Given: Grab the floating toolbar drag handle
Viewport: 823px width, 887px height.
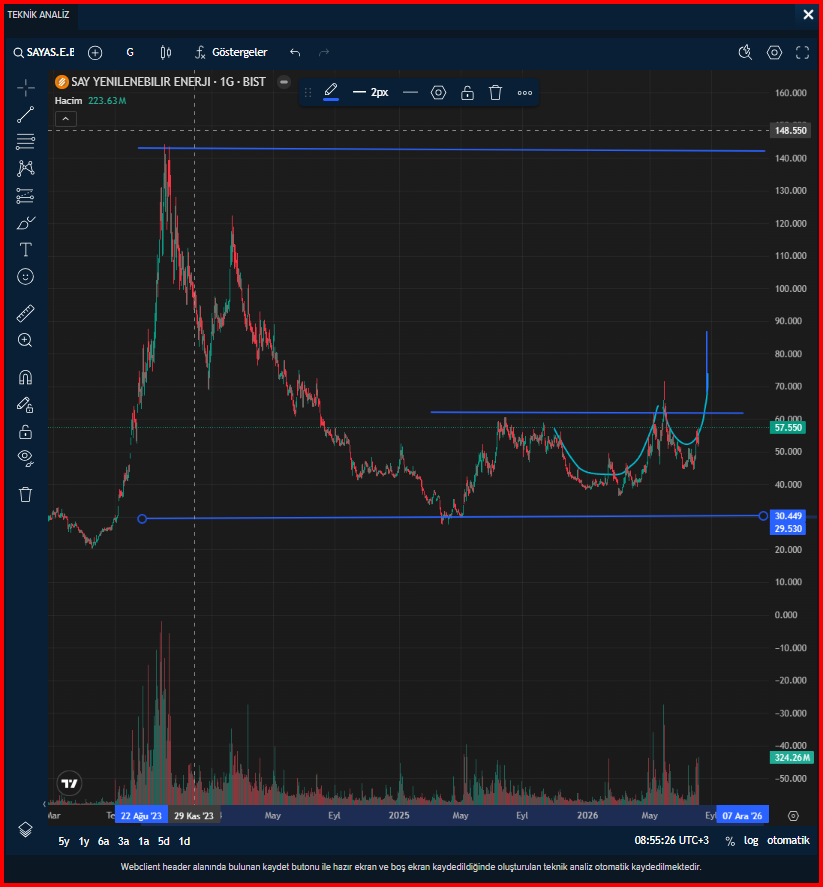Looking at the screenshot, I should click(308, 93).
